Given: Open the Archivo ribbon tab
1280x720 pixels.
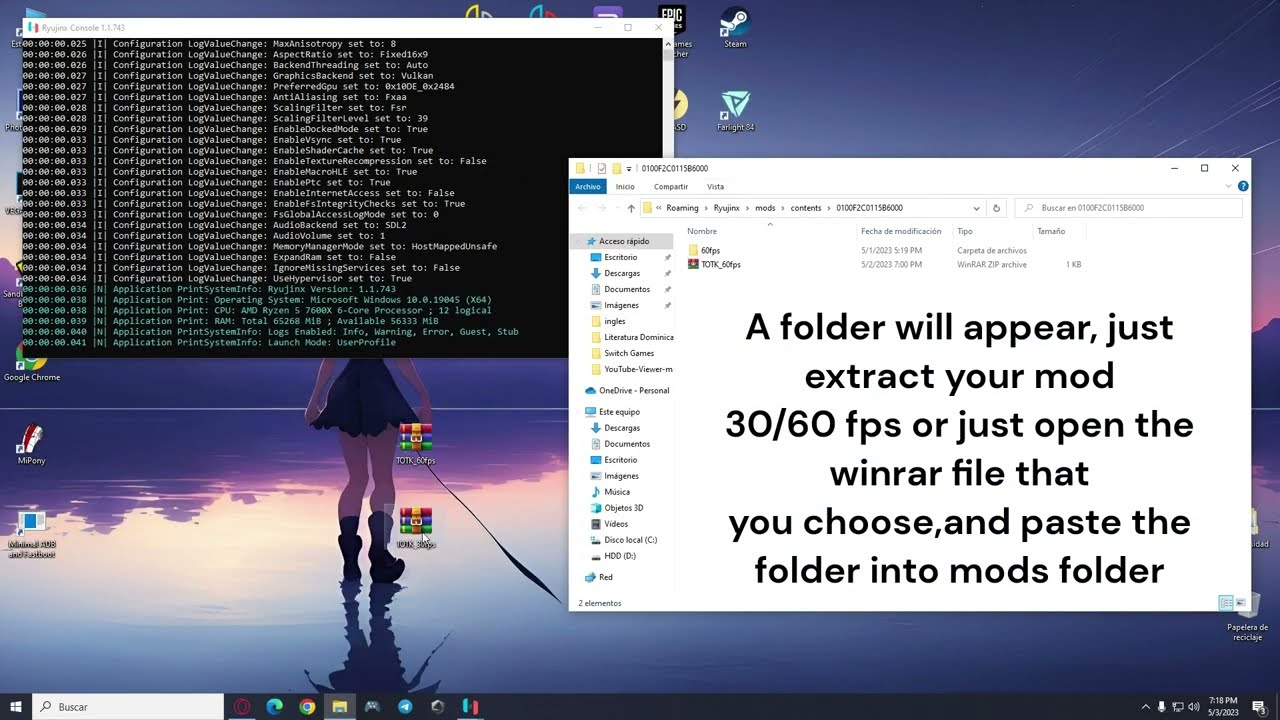Looking at the screenshot, I should click(x=588, y=186).
